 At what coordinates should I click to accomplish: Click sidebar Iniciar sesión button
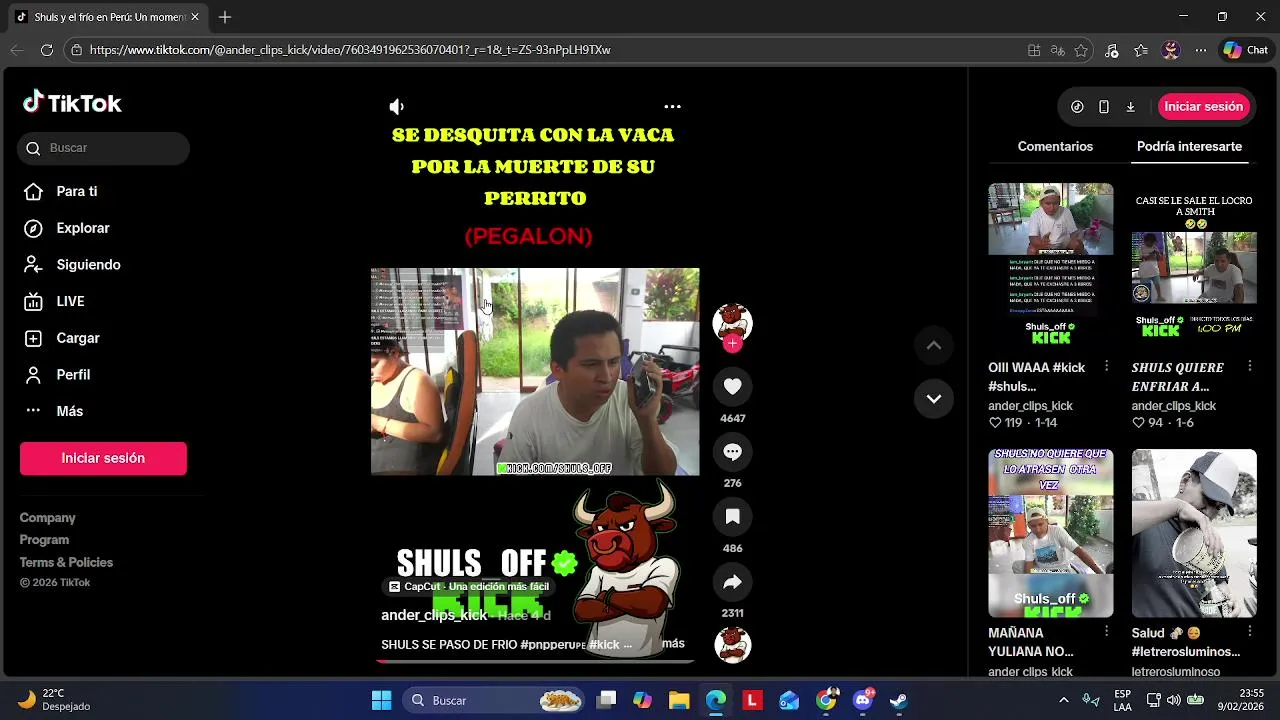coord(103,458)
